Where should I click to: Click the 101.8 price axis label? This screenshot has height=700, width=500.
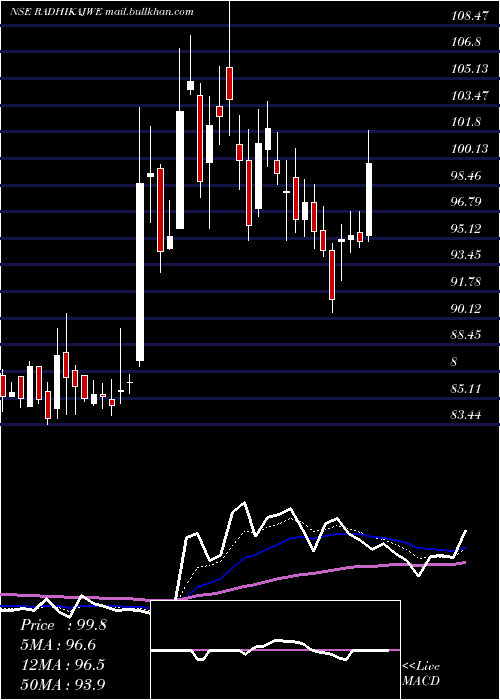tap(466, 122)
